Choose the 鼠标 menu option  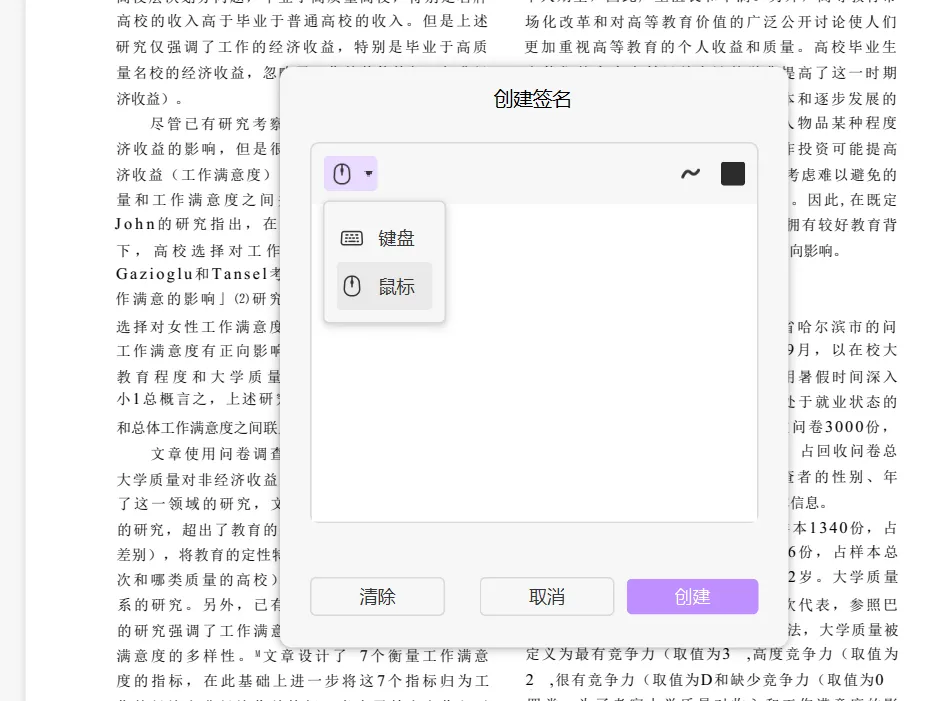pyautogui.click(x=396, y=287)
